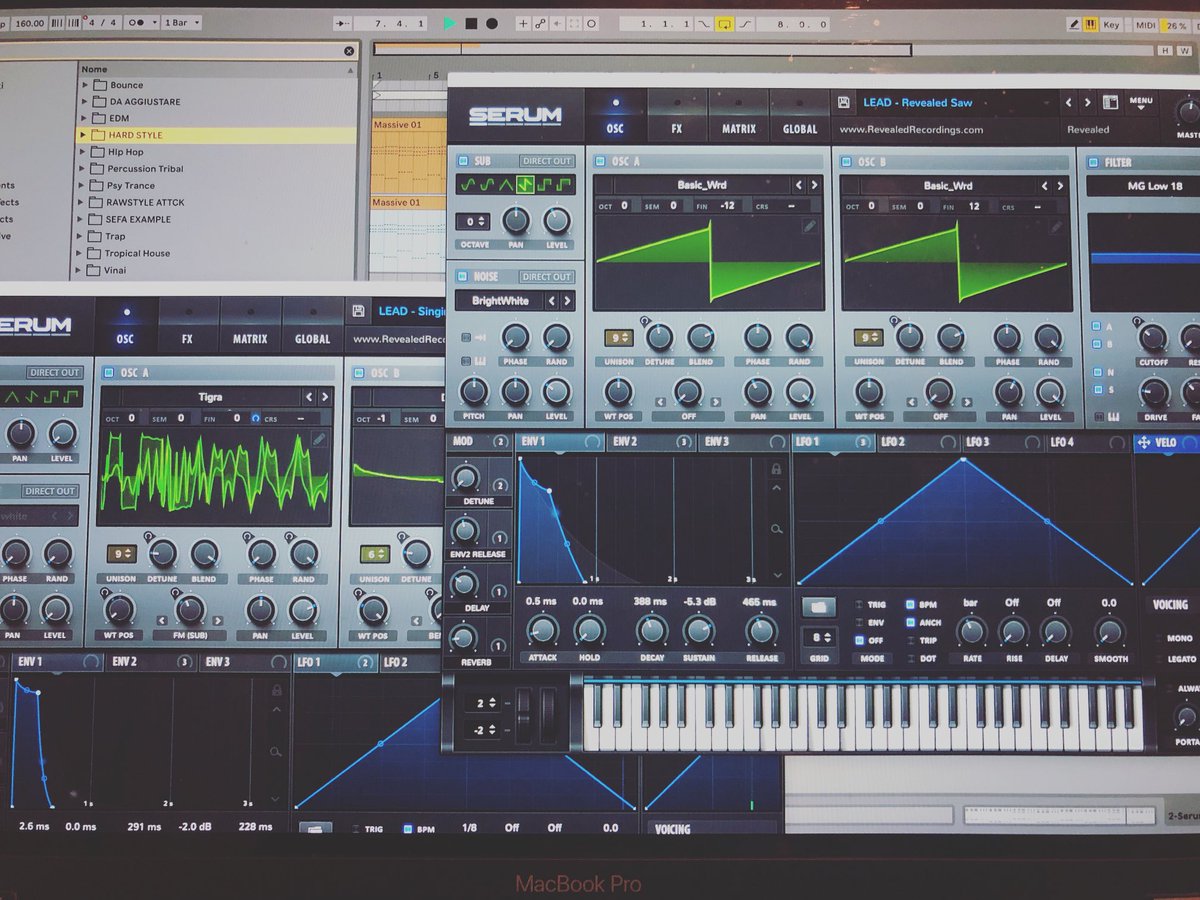Switch OSC A to next wavetable after Basic_Wrd
1200x900 pixels.
tap(813, 186)
